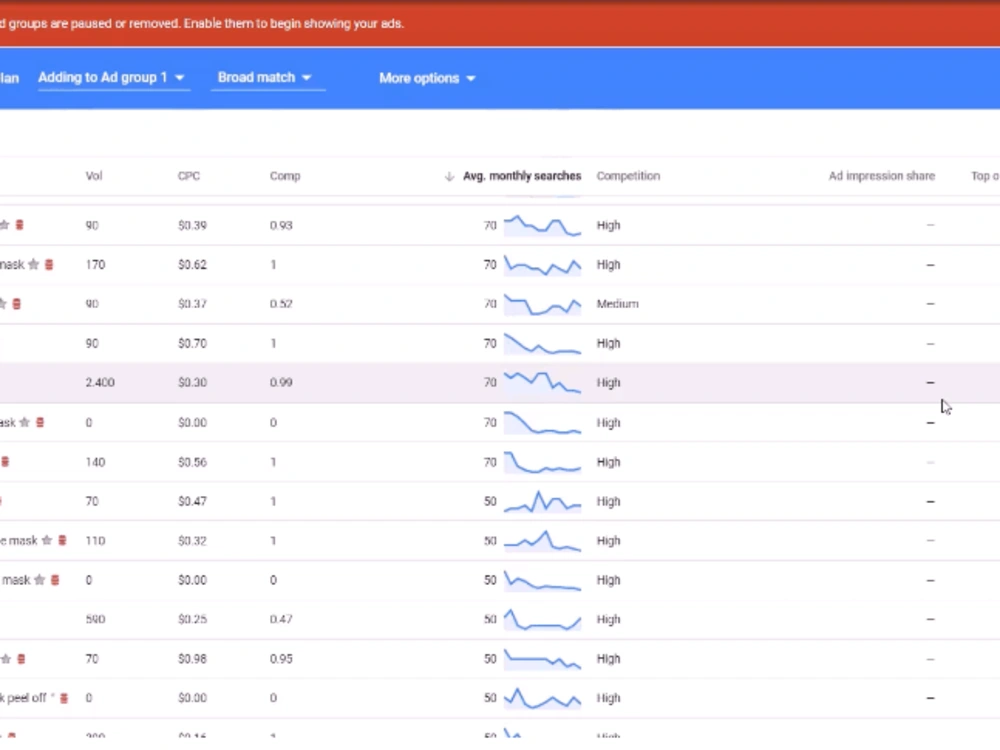Click the red icon after 'k peel off'

64,698
